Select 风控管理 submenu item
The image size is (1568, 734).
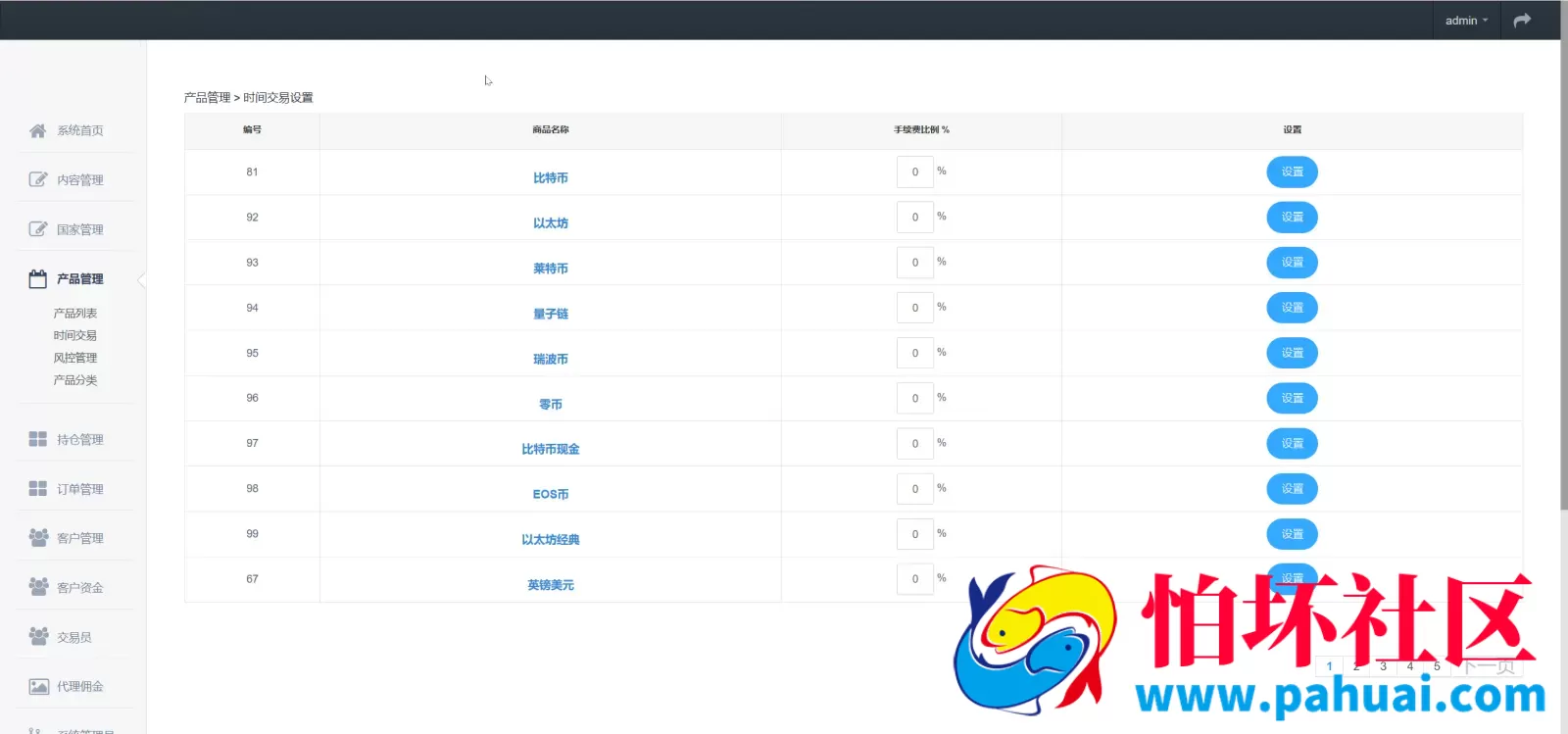pos(75,358)
